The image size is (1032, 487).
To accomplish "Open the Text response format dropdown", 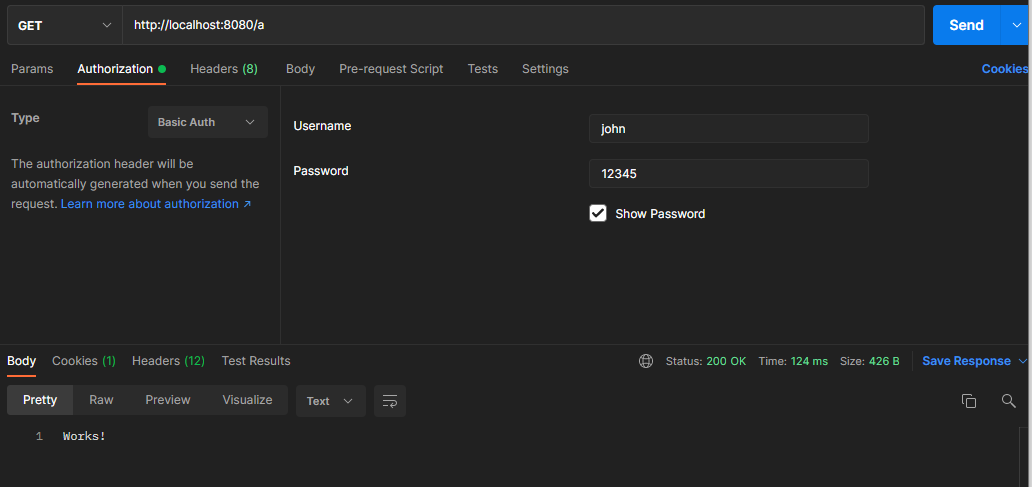I will [x=330, y=401].
